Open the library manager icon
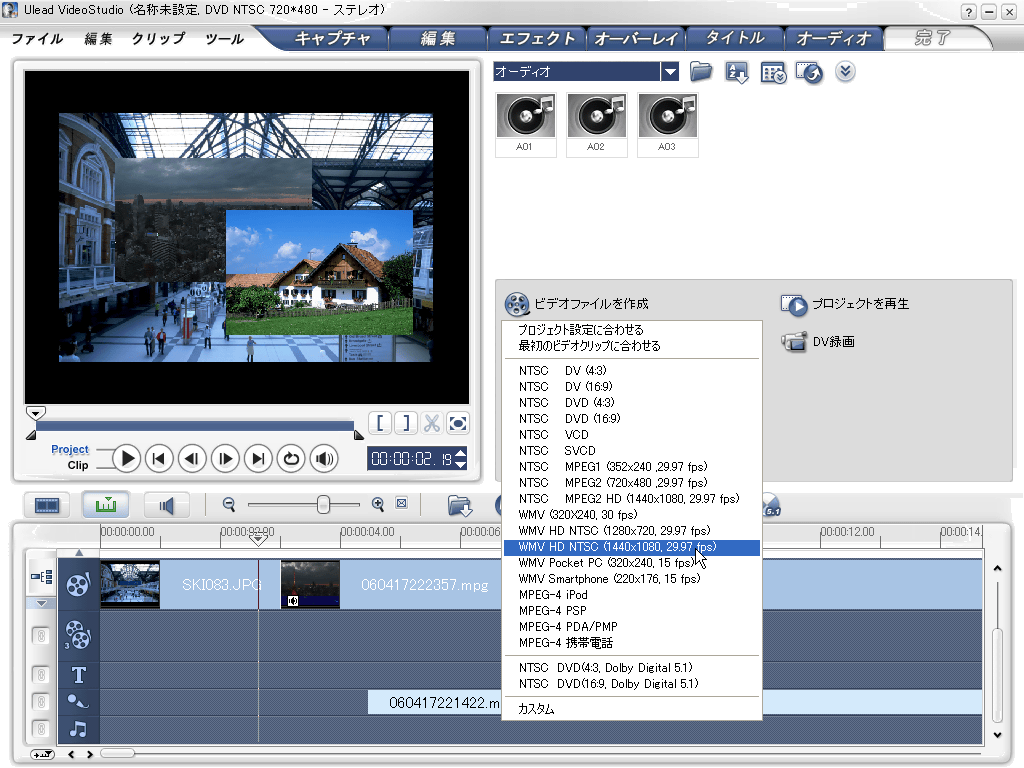 pyautogui.click(x=773, y=72)
